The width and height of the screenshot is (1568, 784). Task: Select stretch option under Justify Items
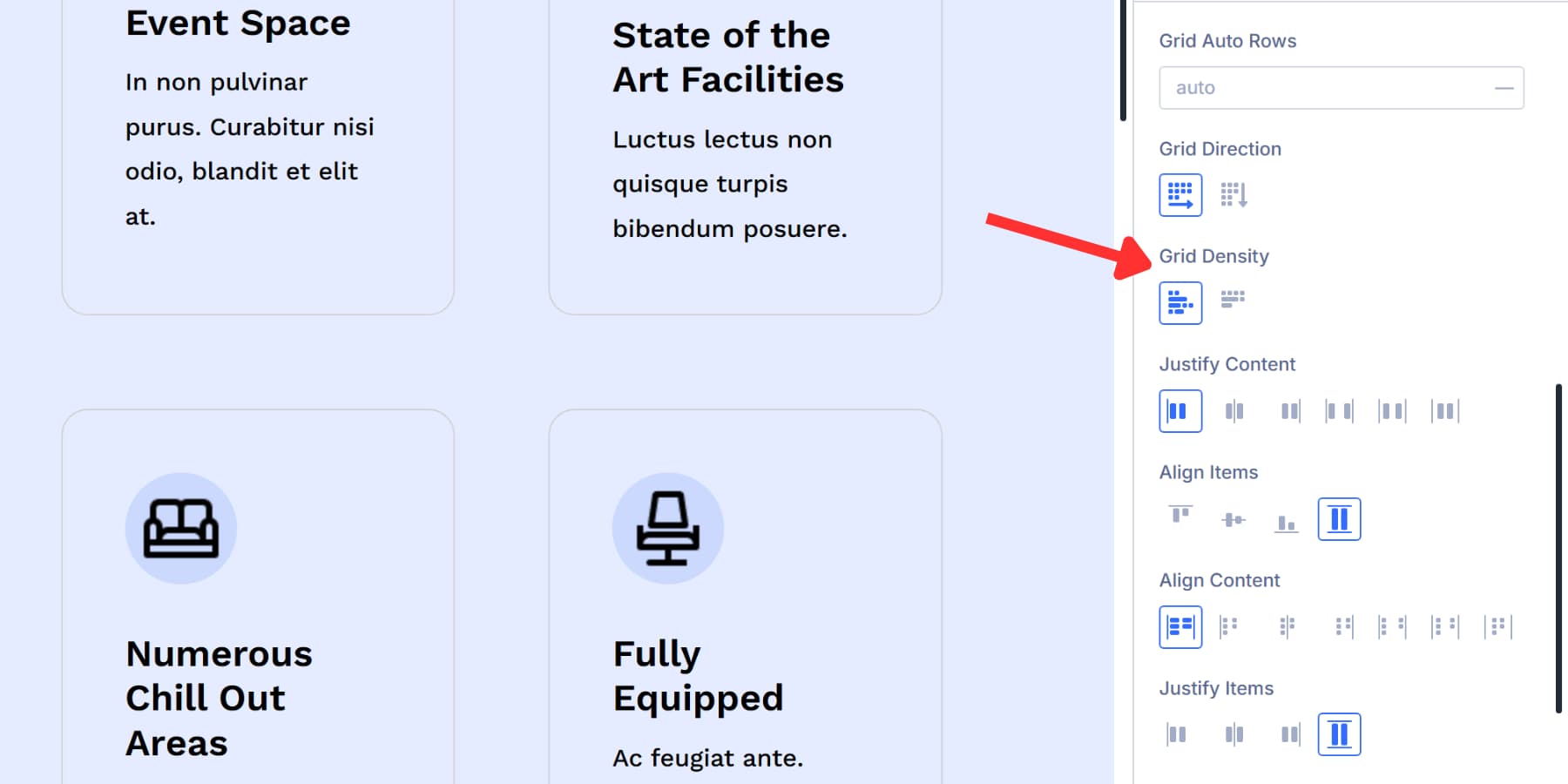click(1339, 733)
